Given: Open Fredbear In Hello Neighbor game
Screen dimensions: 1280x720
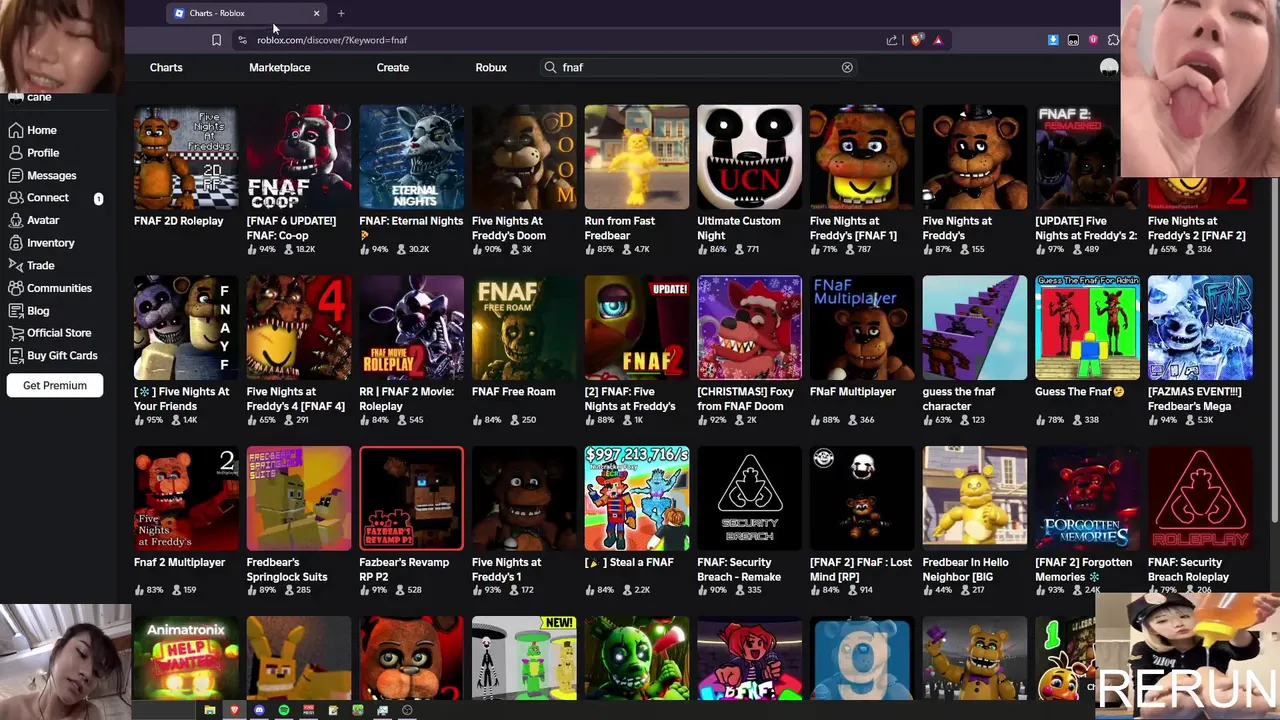Looking at the screenshot, I should [x=975, y=522].
